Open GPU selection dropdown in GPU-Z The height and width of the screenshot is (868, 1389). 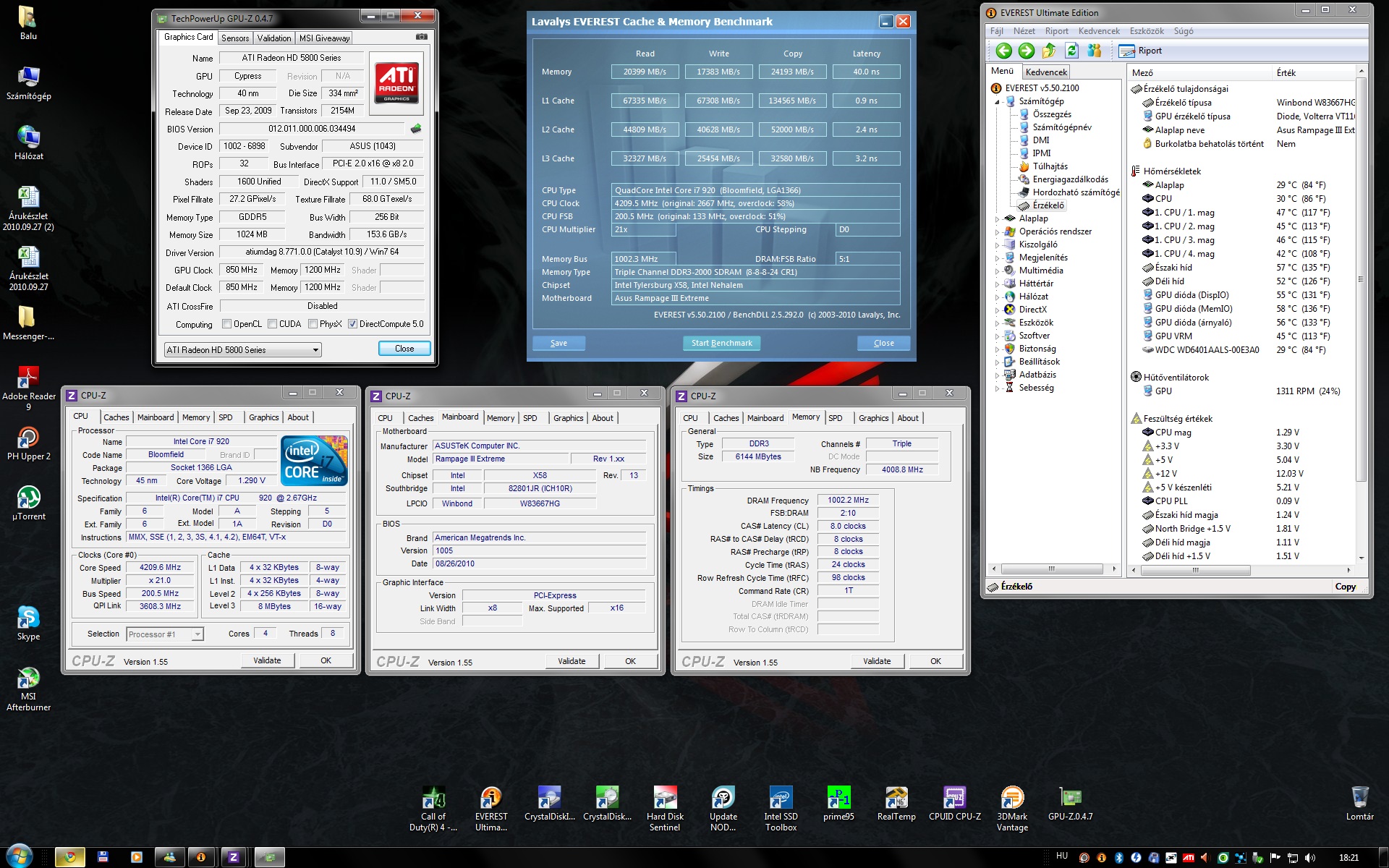[x=242, y=350]
